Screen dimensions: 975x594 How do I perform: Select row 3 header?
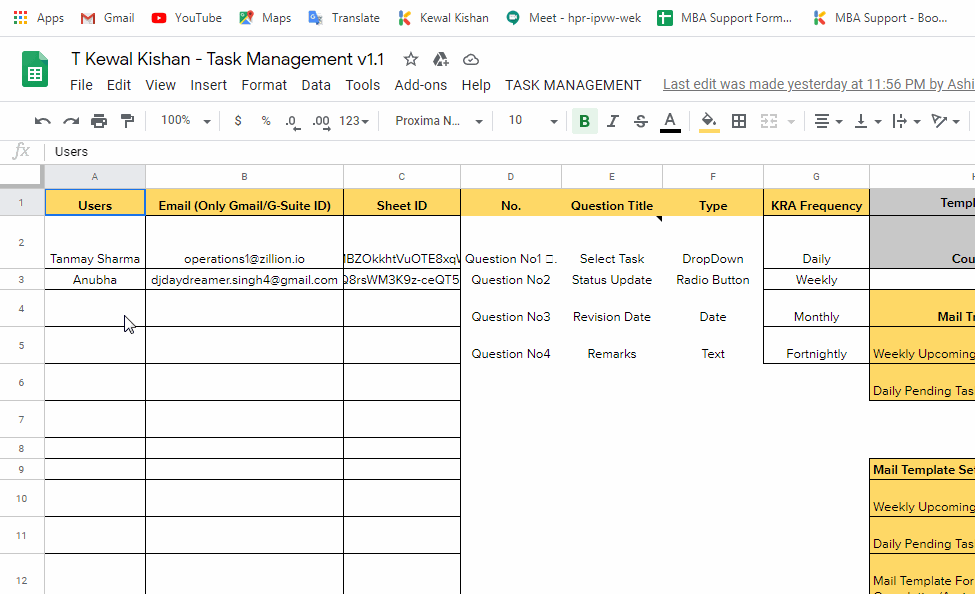(21, 279)
